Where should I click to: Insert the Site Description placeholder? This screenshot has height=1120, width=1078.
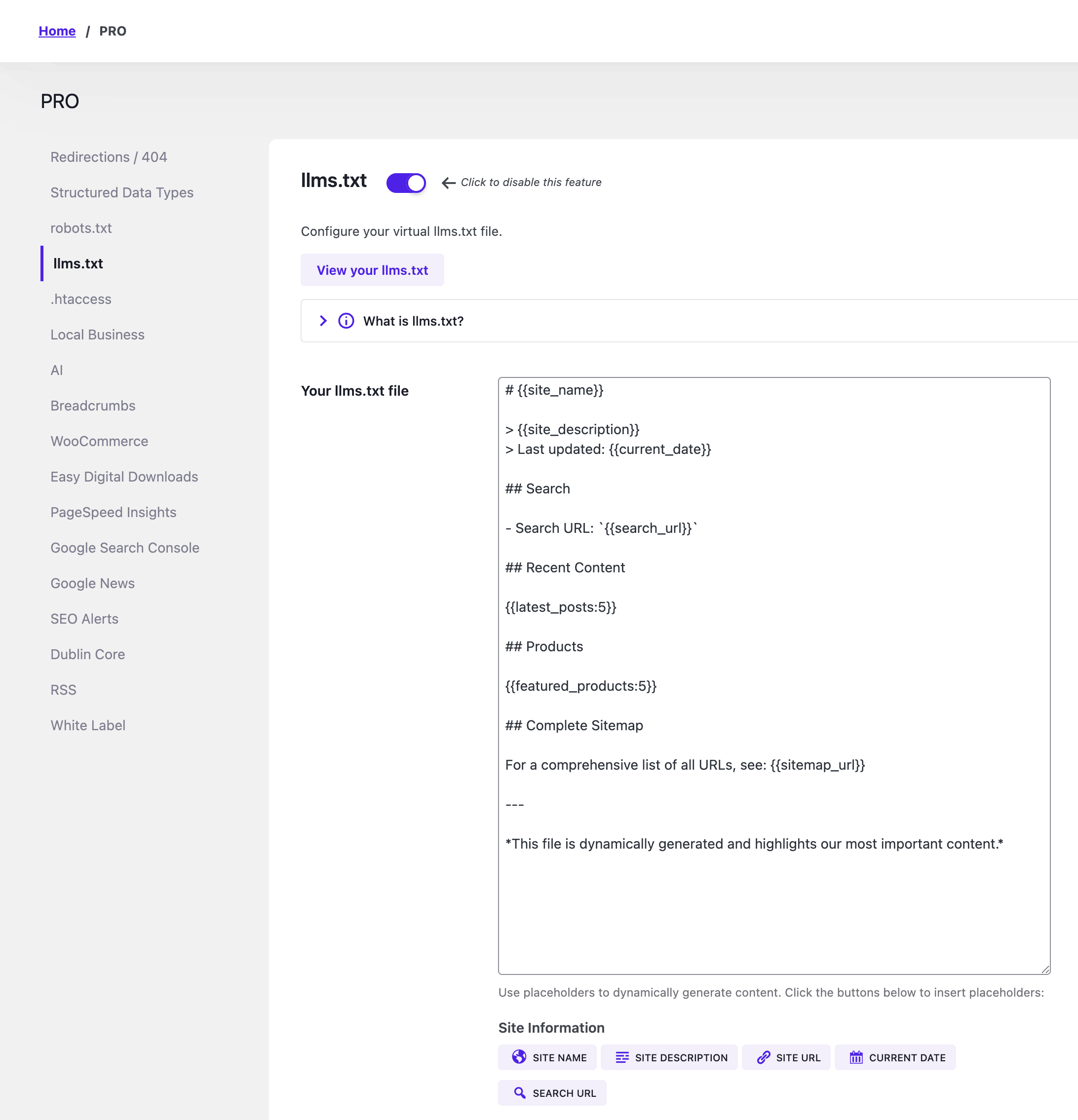[x=670, y=1057]
